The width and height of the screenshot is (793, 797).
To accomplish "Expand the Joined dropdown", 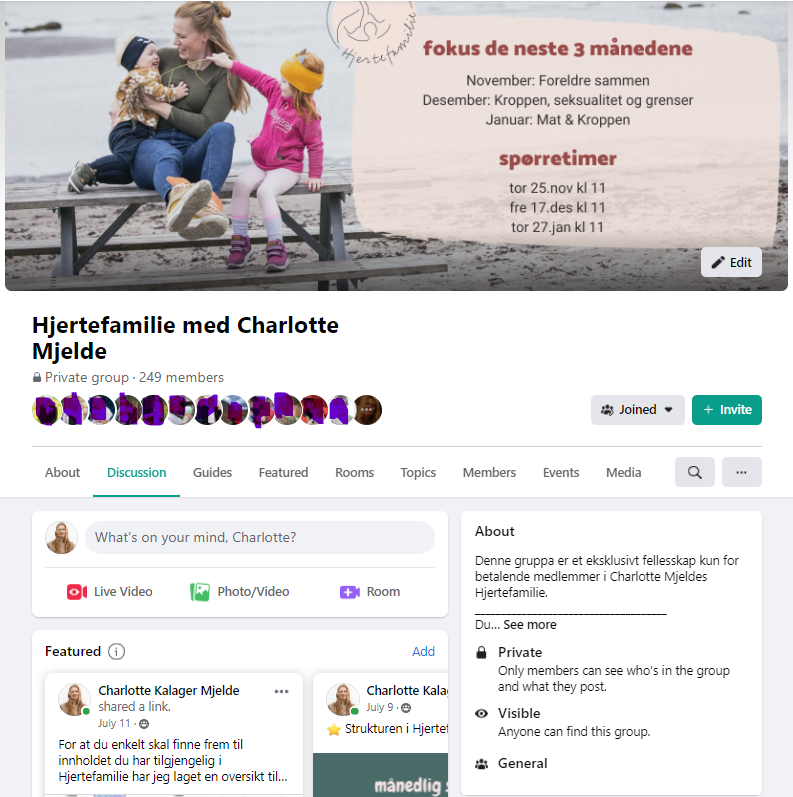I will tap(637, 410).
